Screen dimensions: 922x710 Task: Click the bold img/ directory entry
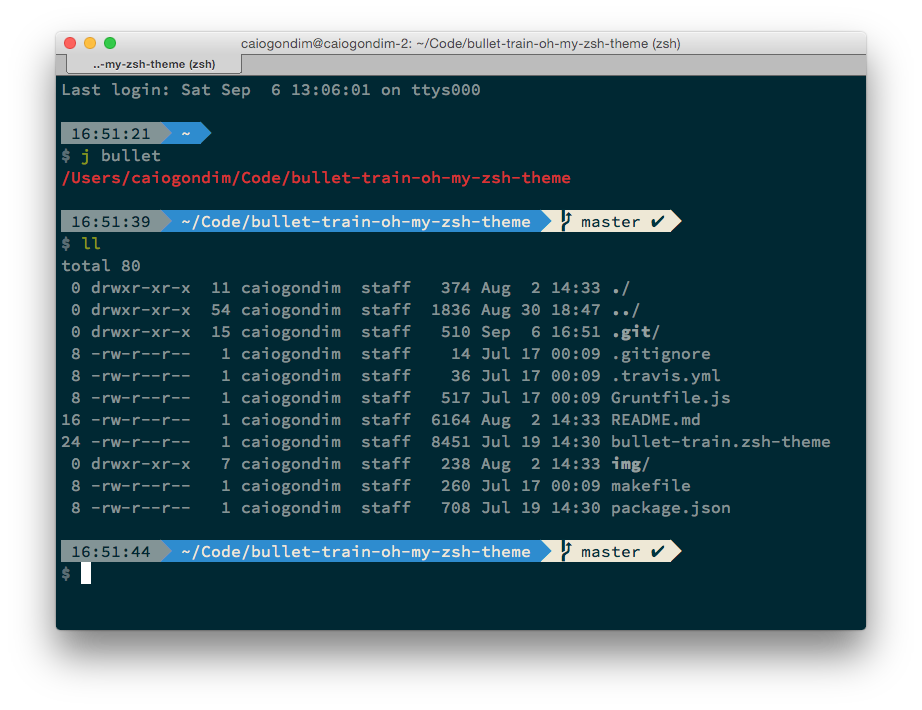[630, 464]
